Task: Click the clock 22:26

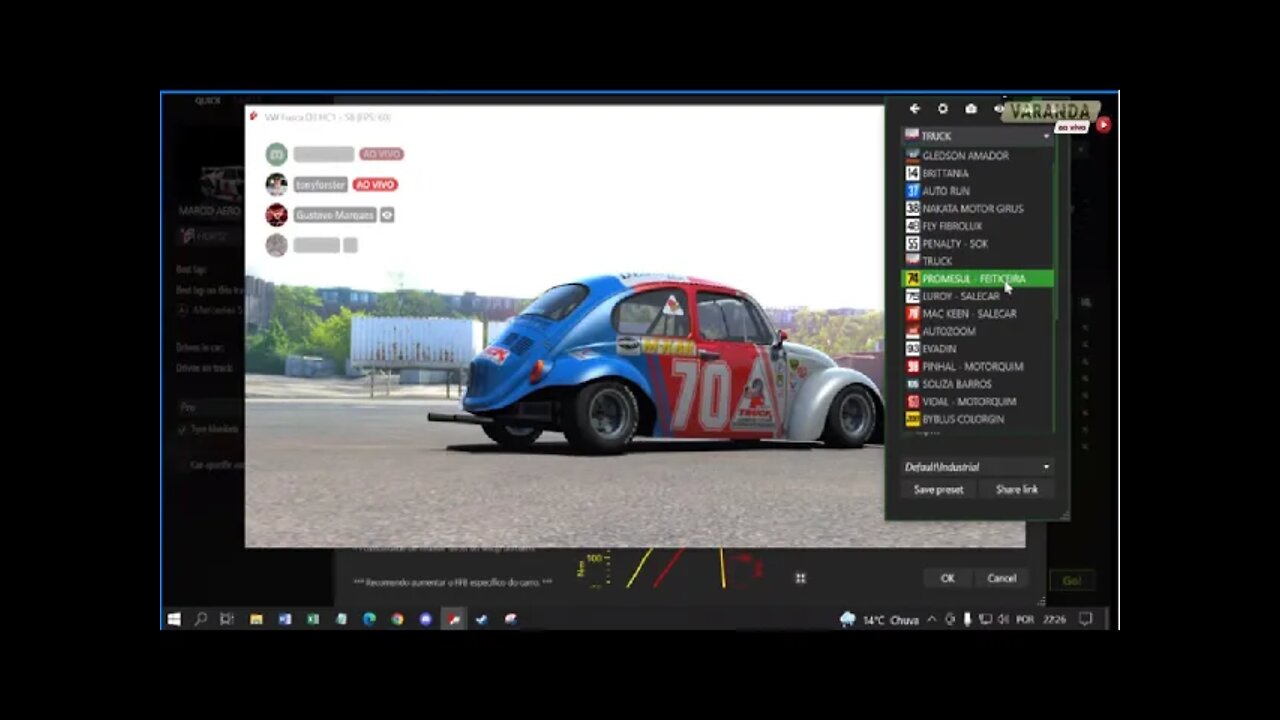Action: 1054,620
